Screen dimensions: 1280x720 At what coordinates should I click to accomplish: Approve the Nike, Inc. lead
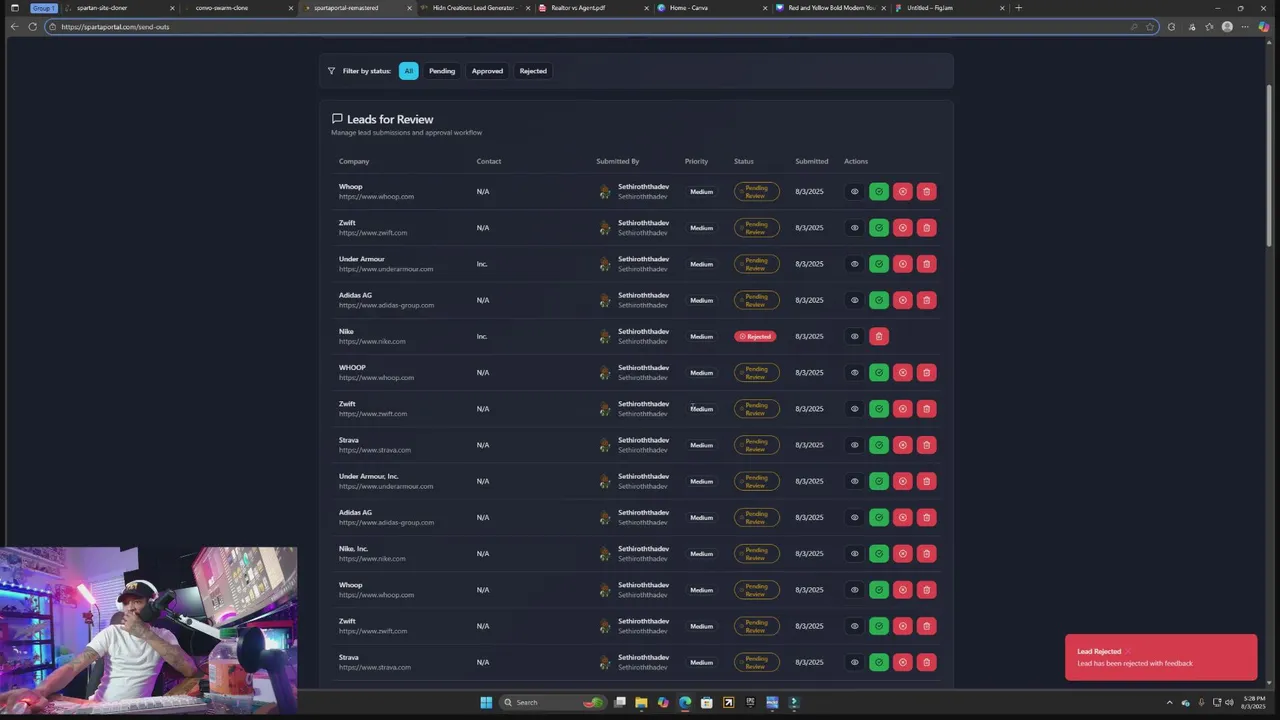point(878,553)
